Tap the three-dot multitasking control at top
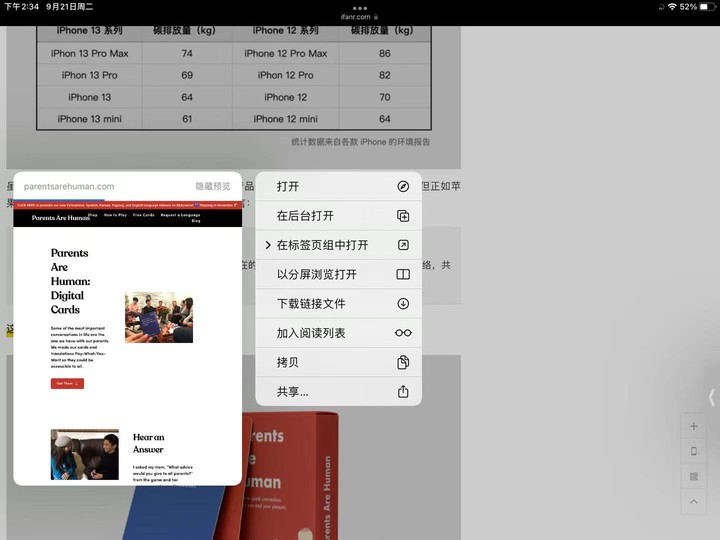Image resolution: width=720 pixels, height=540 pixels. click(x=360, y=7)
